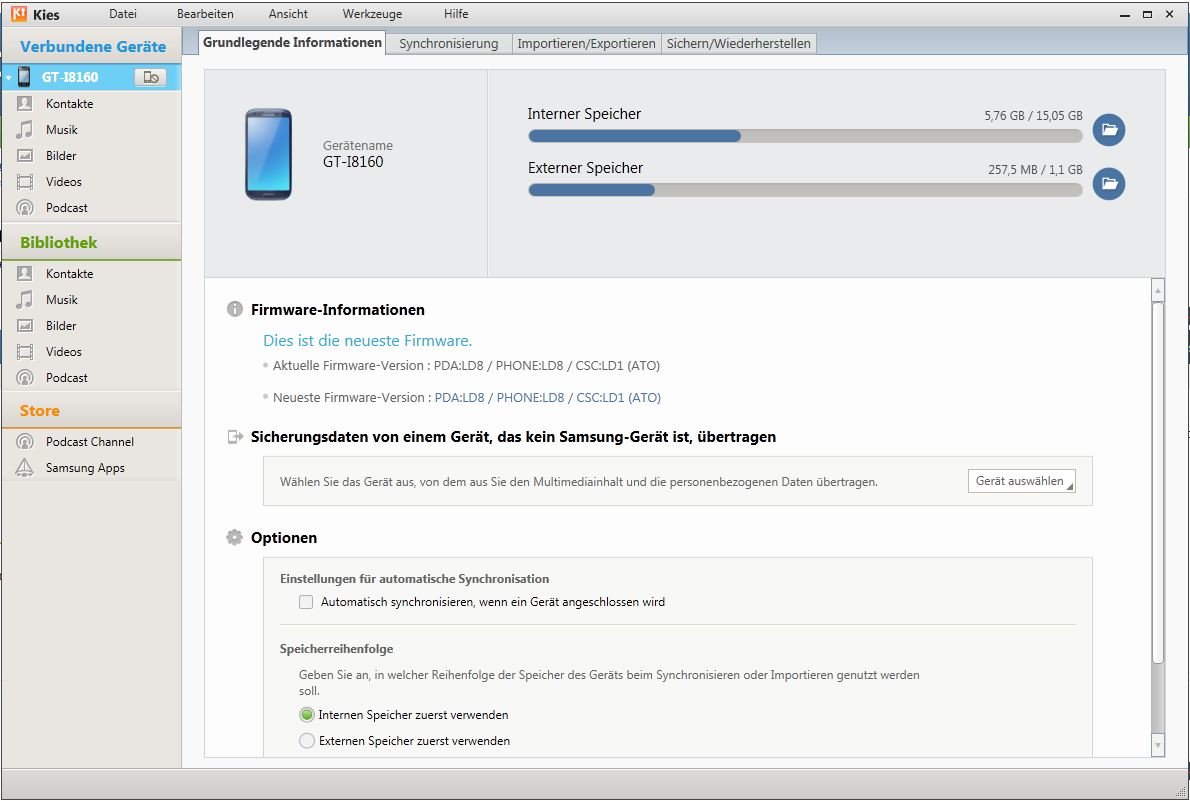Select Internen Speicher zuerst verwenden
The width and height of the screenshot is (1190, 801).
[307, 714]
